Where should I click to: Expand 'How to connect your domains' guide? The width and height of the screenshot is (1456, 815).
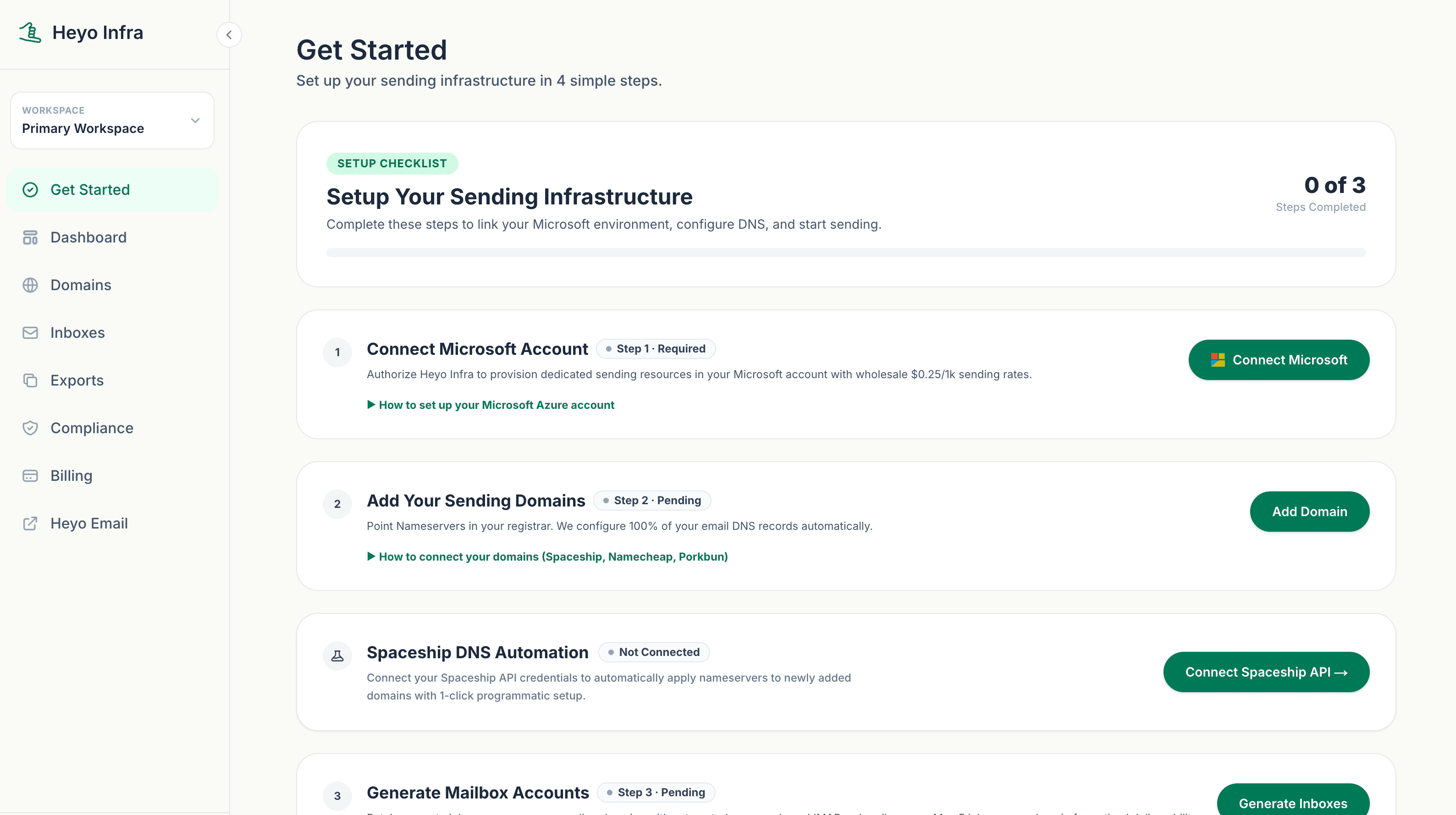tap(547, 557)
